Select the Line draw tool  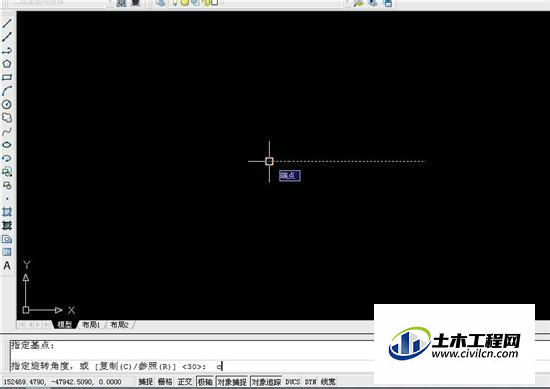point(7,24)
